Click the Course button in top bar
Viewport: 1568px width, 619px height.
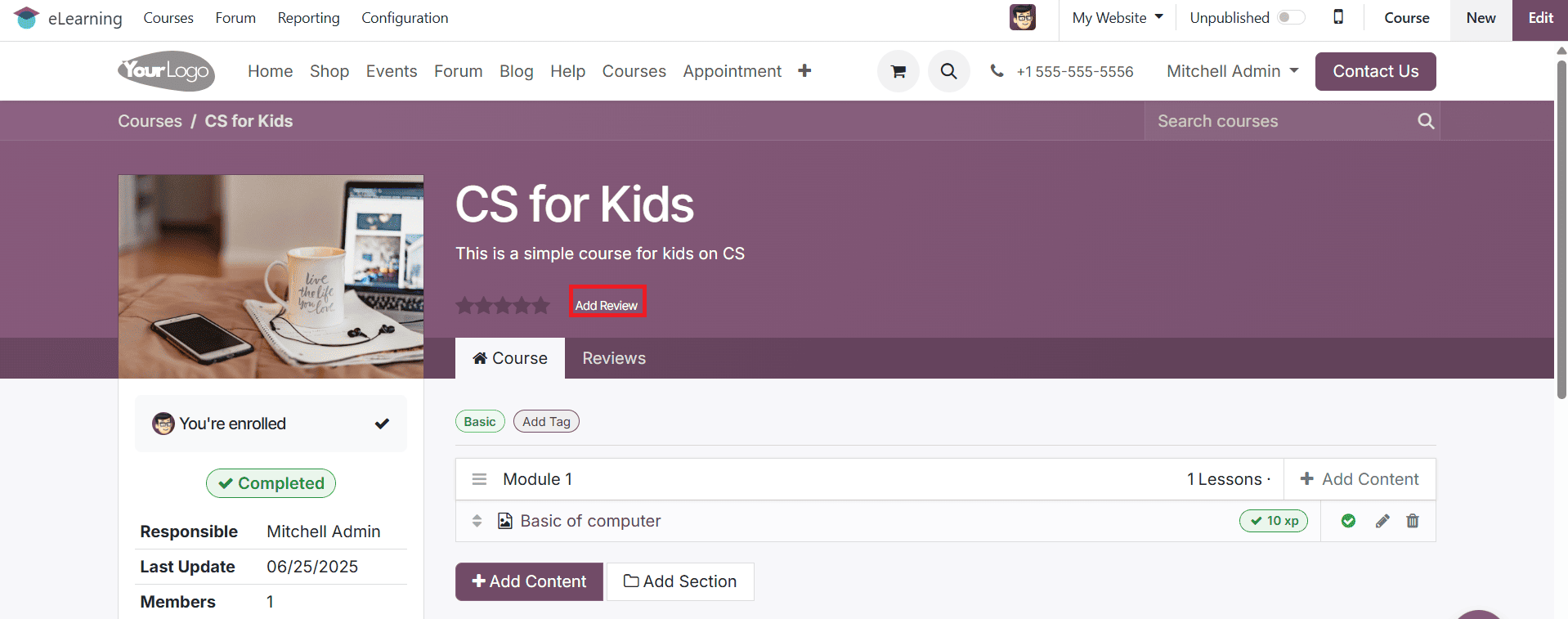[1406, 18]
